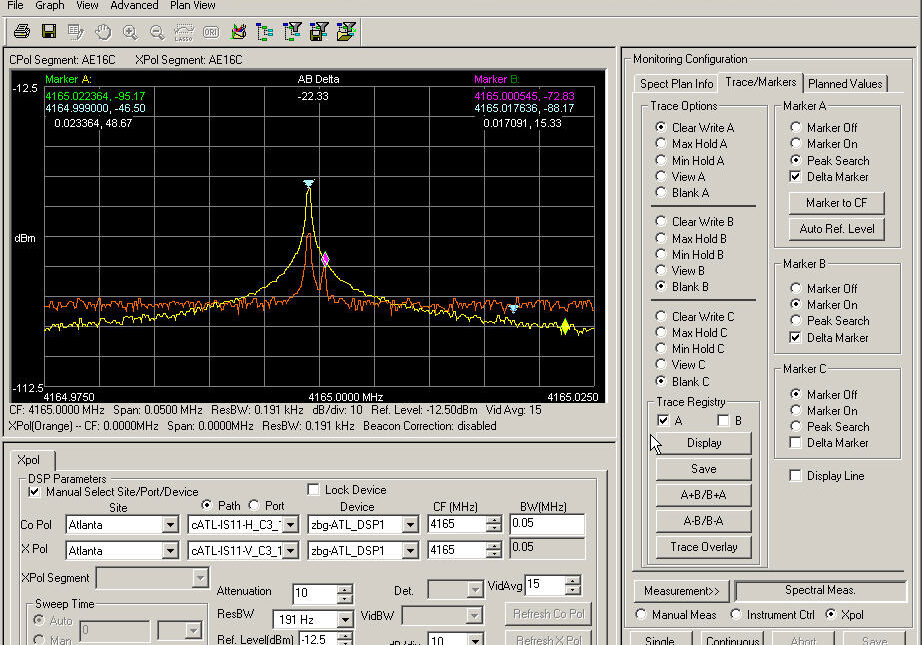Image resolution: width=922 pixels, height=645 pixels.
Task: Select Clear Write B trace option
Action: (661, 221)
